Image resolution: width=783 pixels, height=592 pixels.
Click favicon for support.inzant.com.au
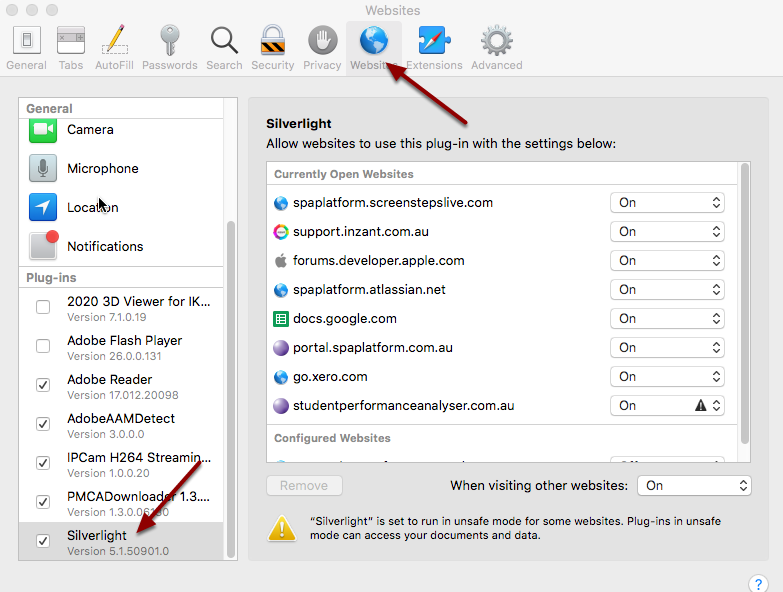pos(281,232)
